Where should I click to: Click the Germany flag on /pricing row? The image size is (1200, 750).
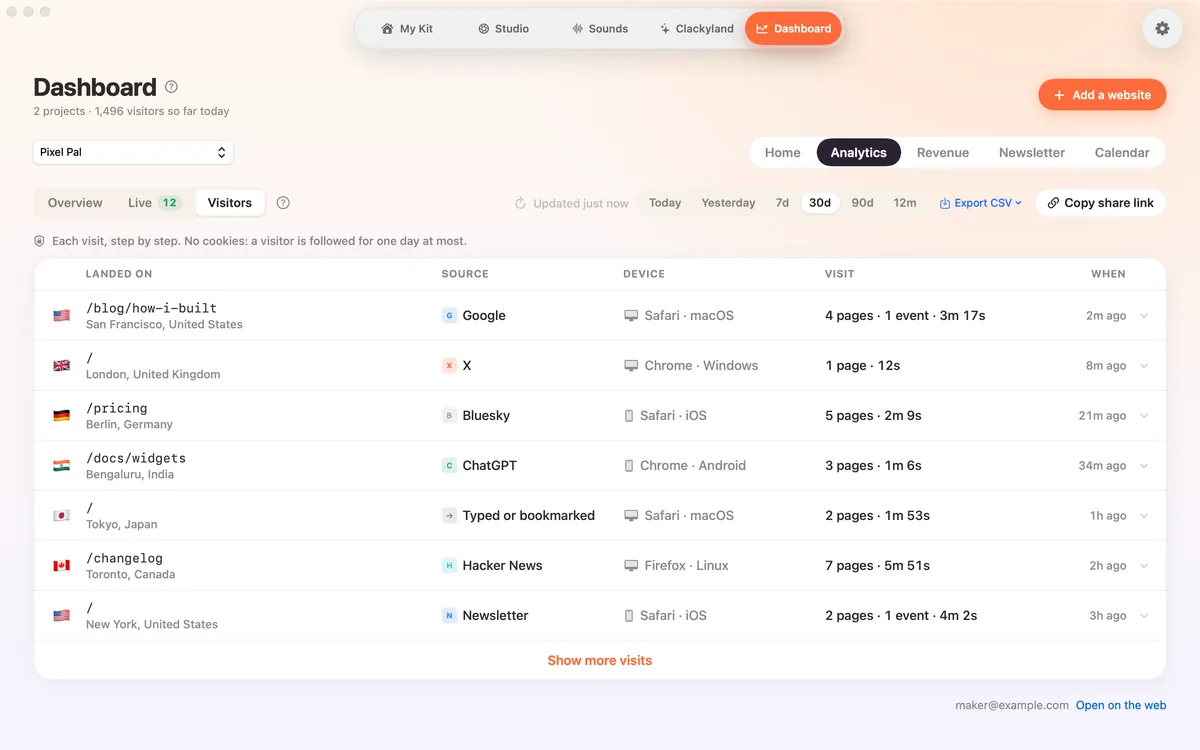[x=62, y=416]
